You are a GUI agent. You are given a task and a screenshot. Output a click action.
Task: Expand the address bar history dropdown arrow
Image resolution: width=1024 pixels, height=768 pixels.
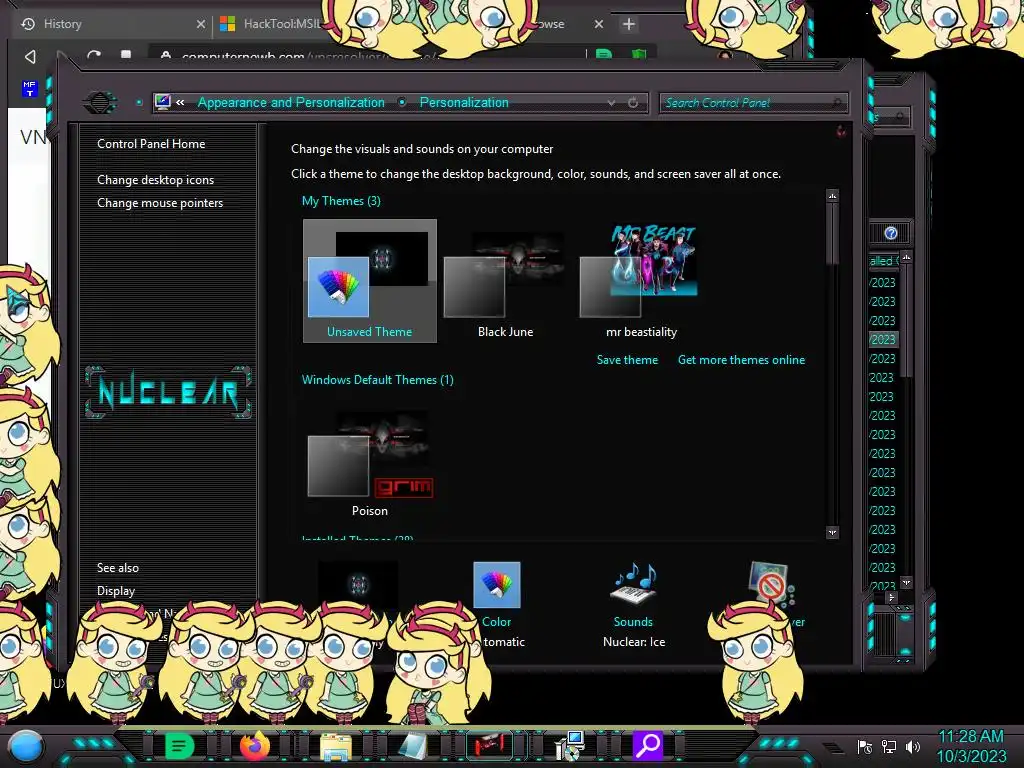click(611, 103)
